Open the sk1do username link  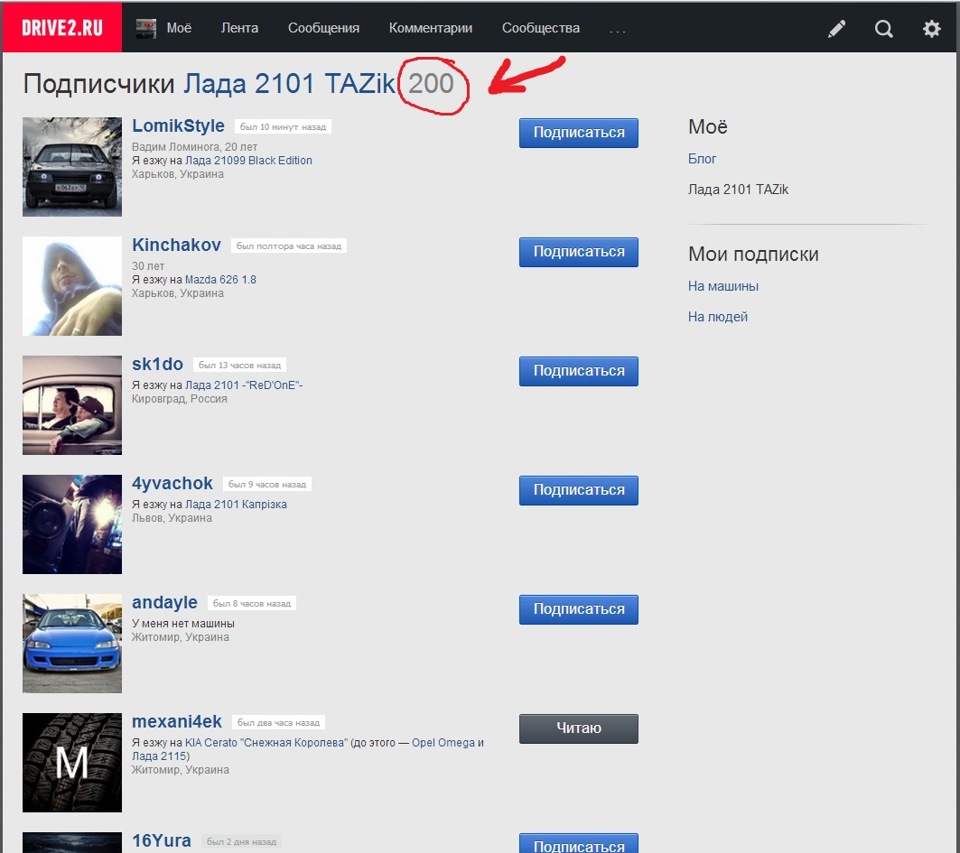157,364
